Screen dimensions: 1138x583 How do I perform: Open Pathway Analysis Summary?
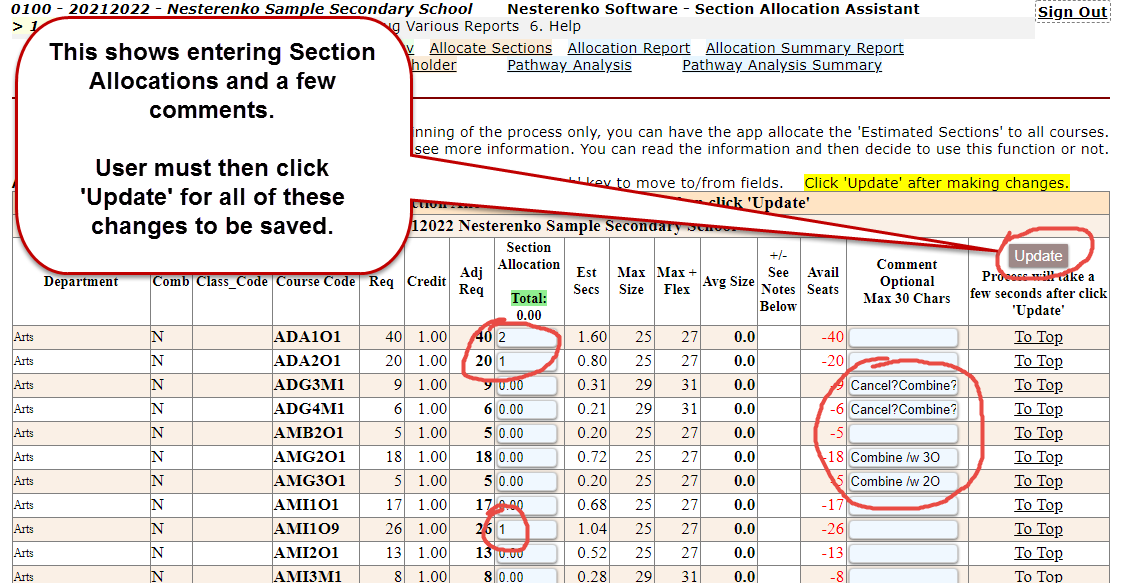(781, 66)
